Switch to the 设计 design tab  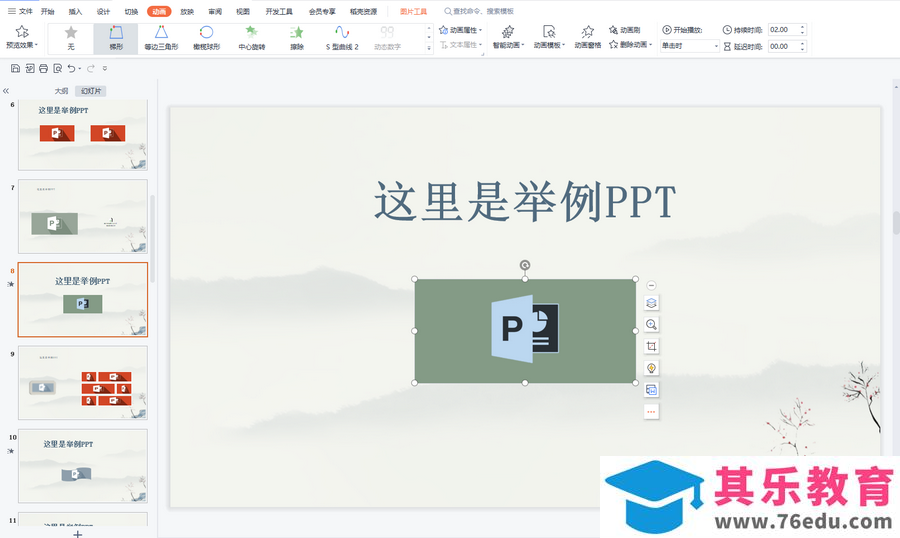click(103, 11)
